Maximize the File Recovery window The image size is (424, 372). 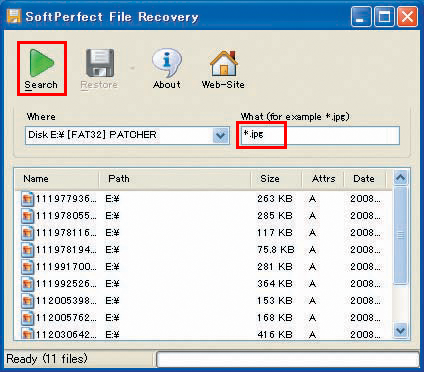click(x=384, y=17)
